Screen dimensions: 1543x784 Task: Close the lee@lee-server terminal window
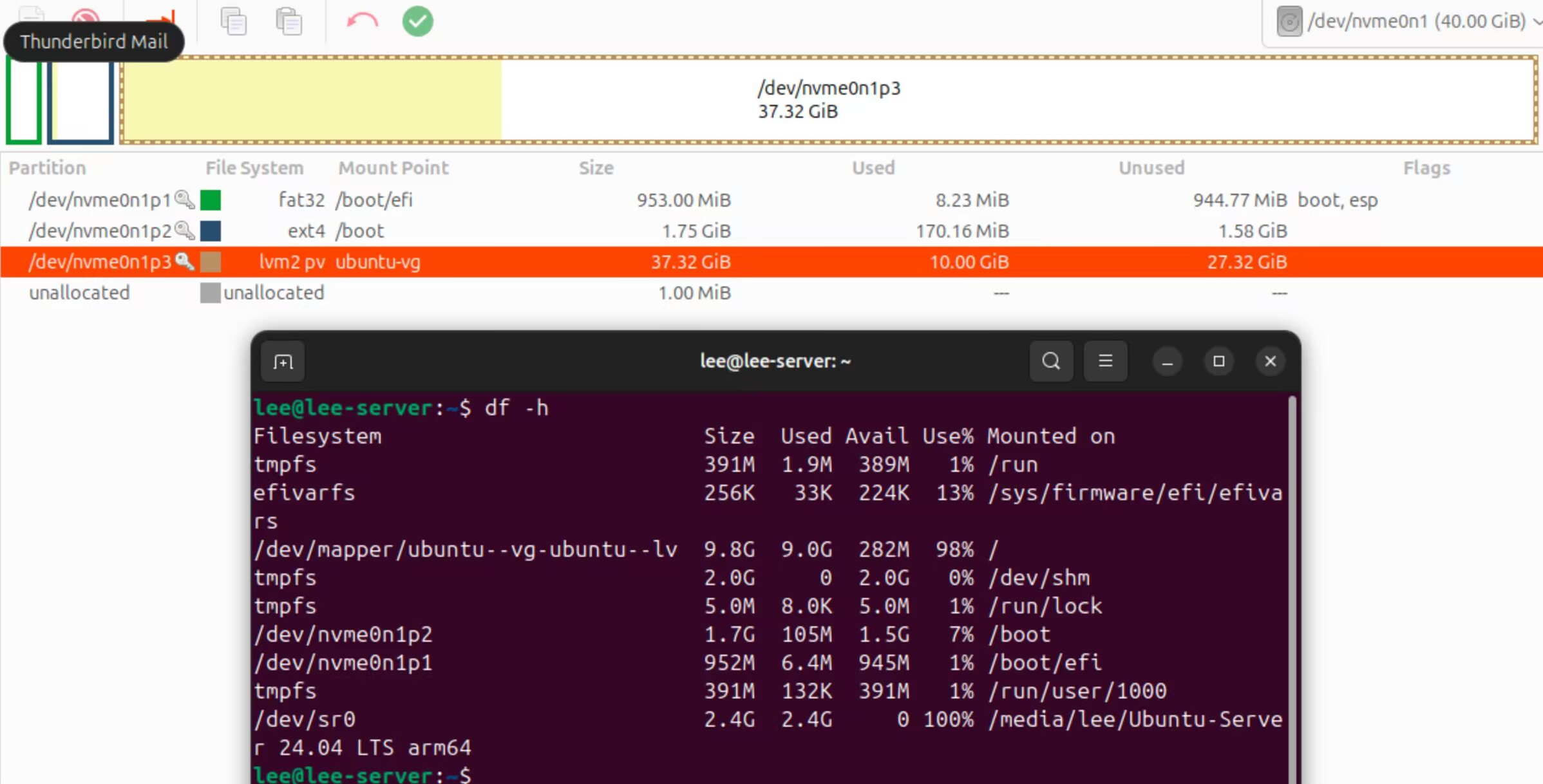1270,362
